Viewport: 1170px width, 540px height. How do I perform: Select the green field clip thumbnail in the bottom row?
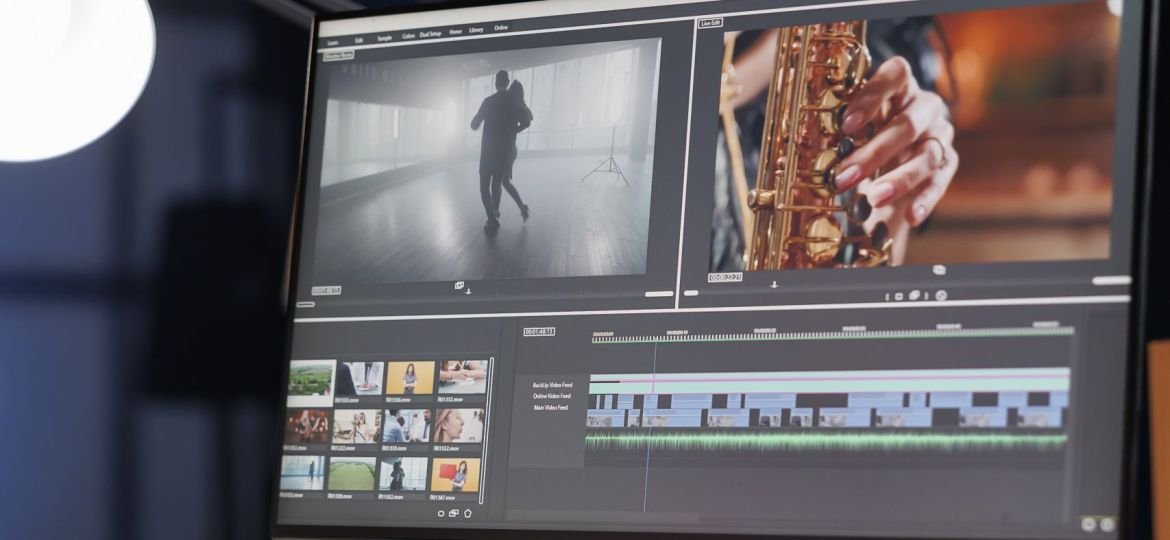pos(352,474)
